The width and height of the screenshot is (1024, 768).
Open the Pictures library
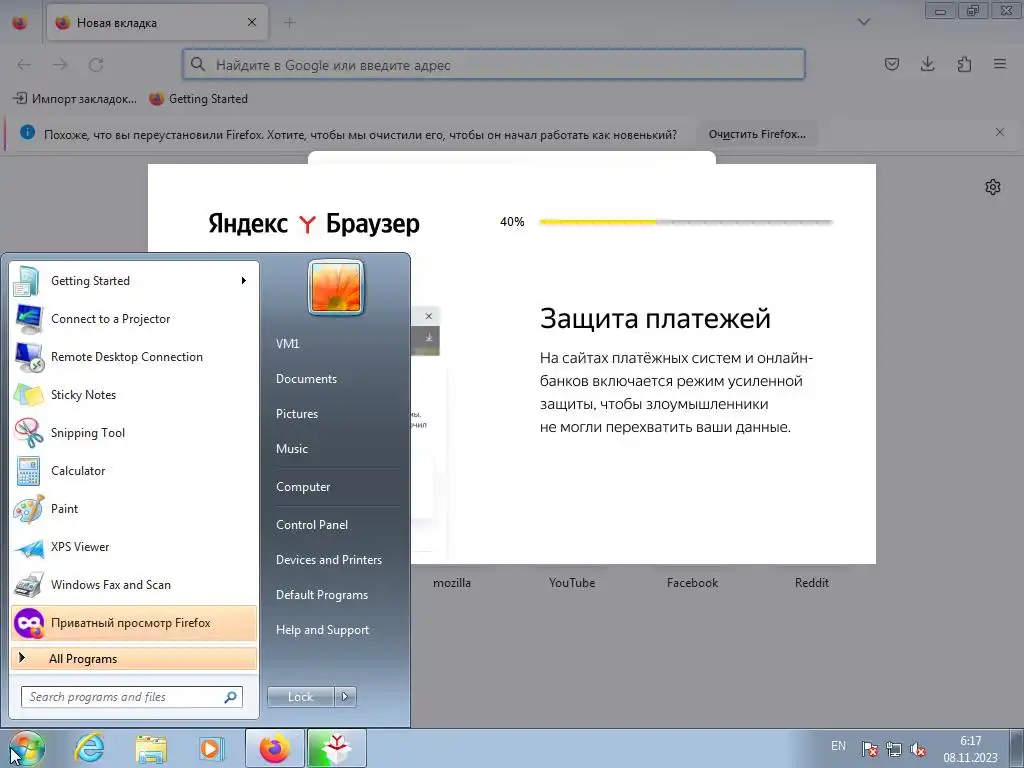[296, 414]
